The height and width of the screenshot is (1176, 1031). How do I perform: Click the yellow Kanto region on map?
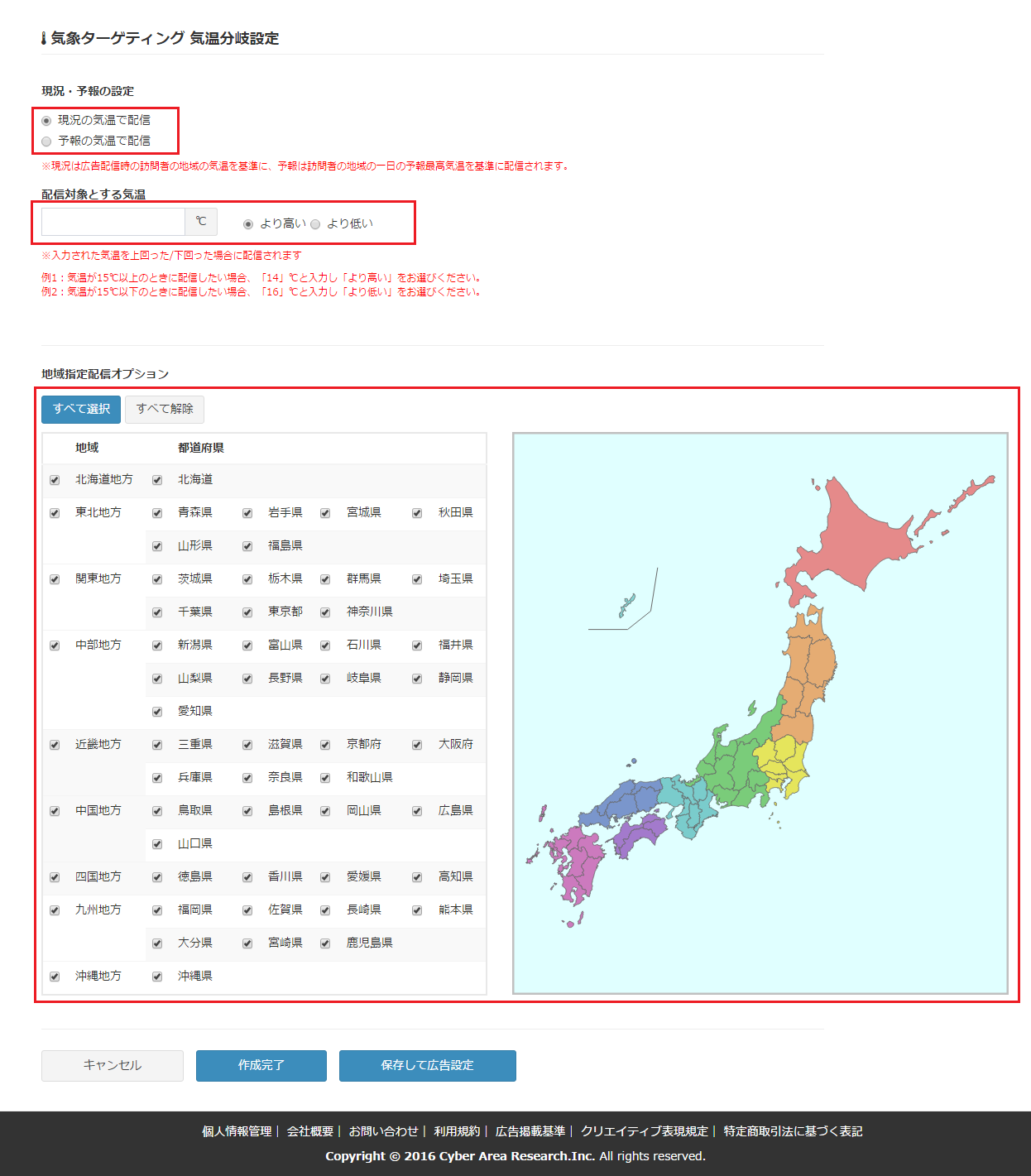tap(782, 763)
